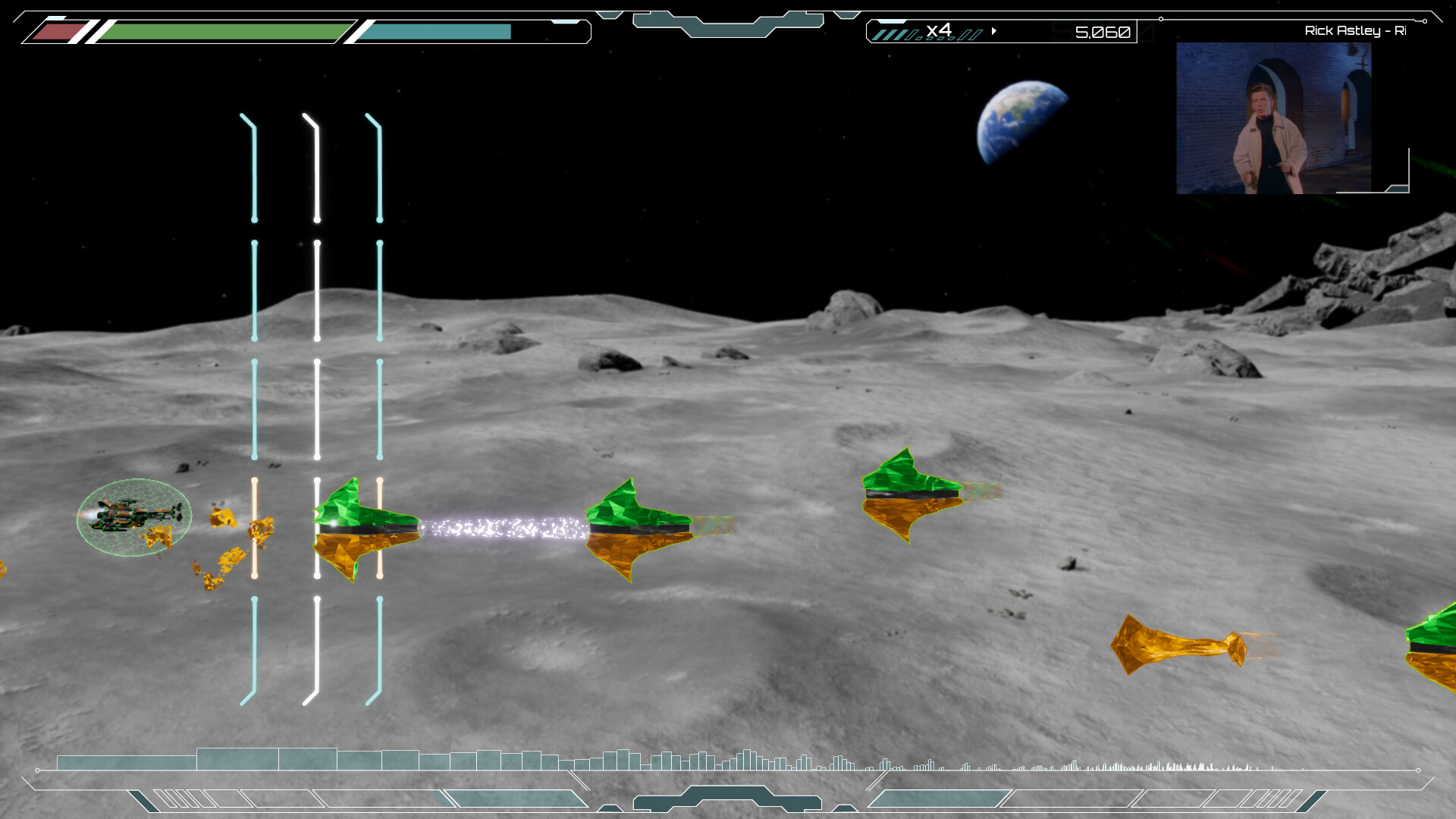Click the filled teal panel at bottom left HUD
The image size is (1456, 819).
[x=516, y=799]
